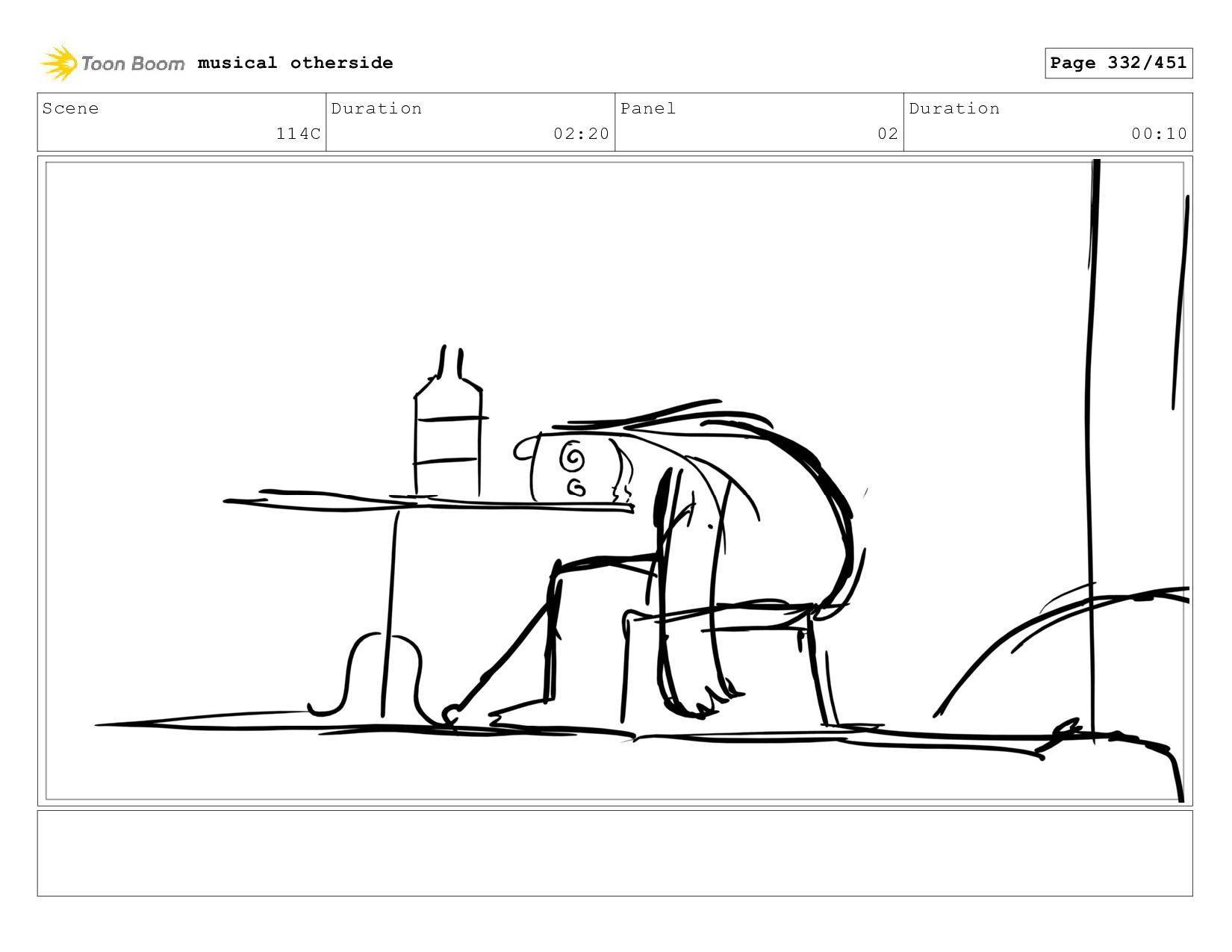This screenshot has width=1232, height=952.
Task: Click the empty notes box below the panel
Action: (x=615, y=853)
